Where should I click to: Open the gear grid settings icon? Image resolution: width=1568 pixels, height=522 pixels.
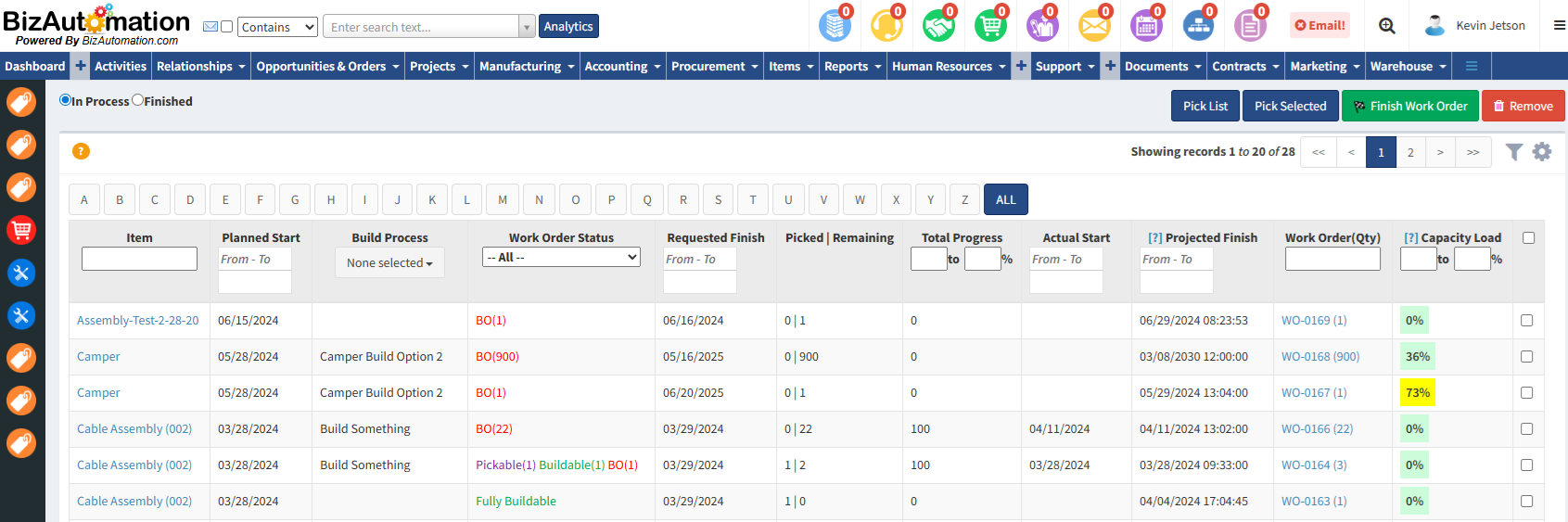coord(1541,151)
